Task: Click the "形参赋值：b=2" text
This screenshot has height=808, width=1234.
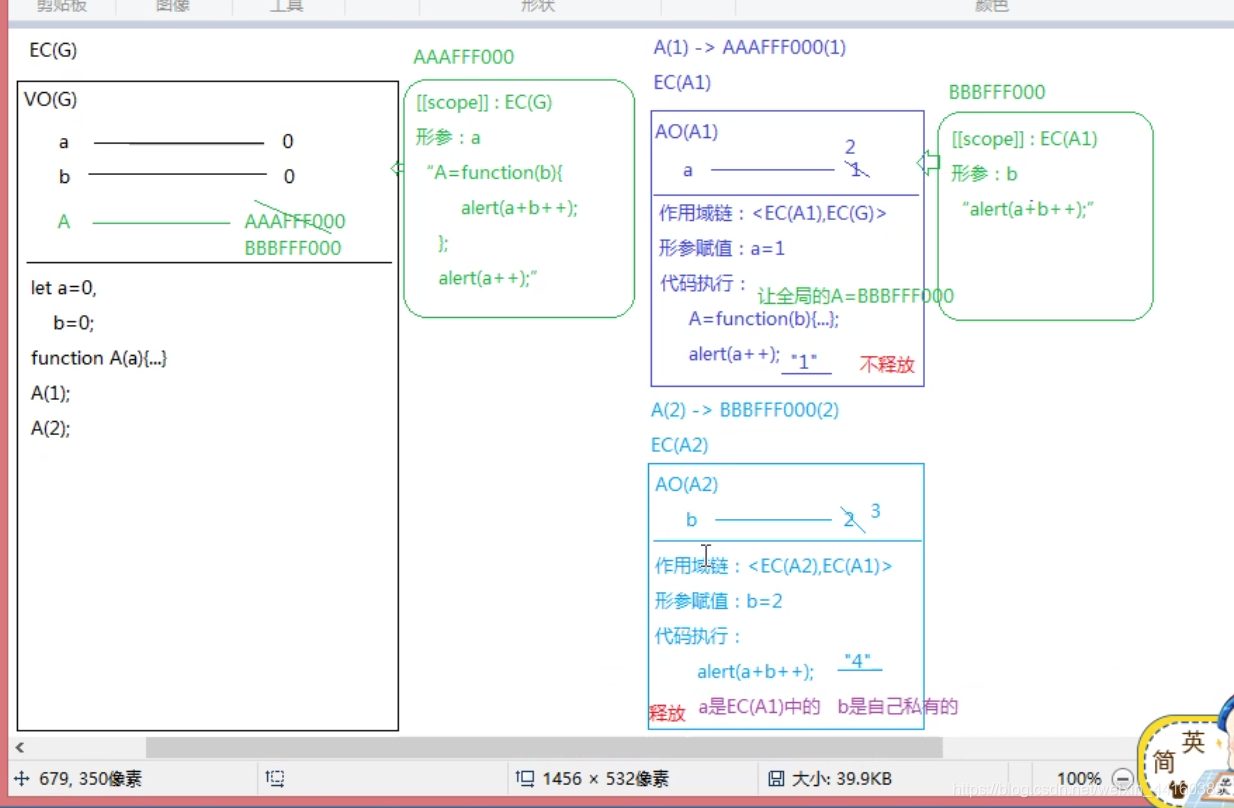Action: coord(719,601)
